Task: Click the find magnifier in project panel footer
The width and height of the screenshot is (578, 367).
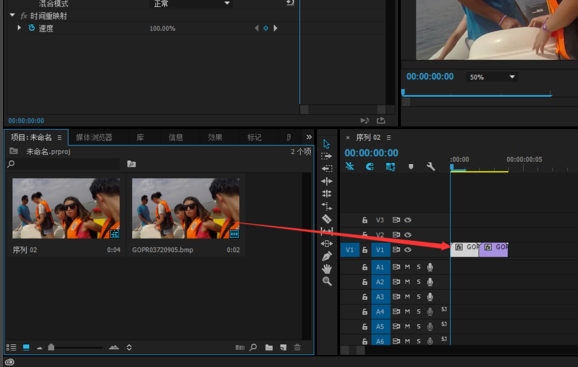Action: (253, 347)
